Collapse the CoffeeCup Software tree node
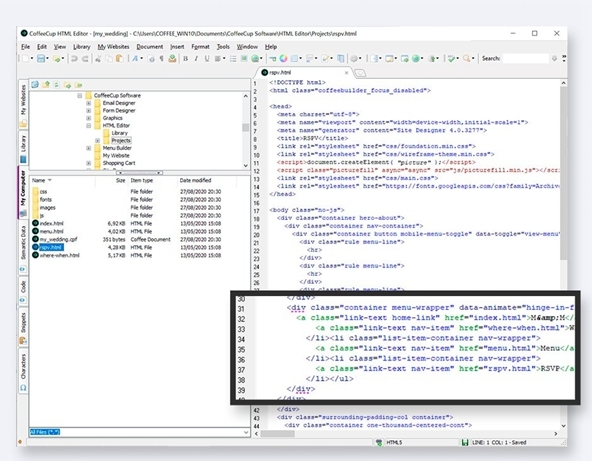Screen dimensions: 592x461 (80, 96)
